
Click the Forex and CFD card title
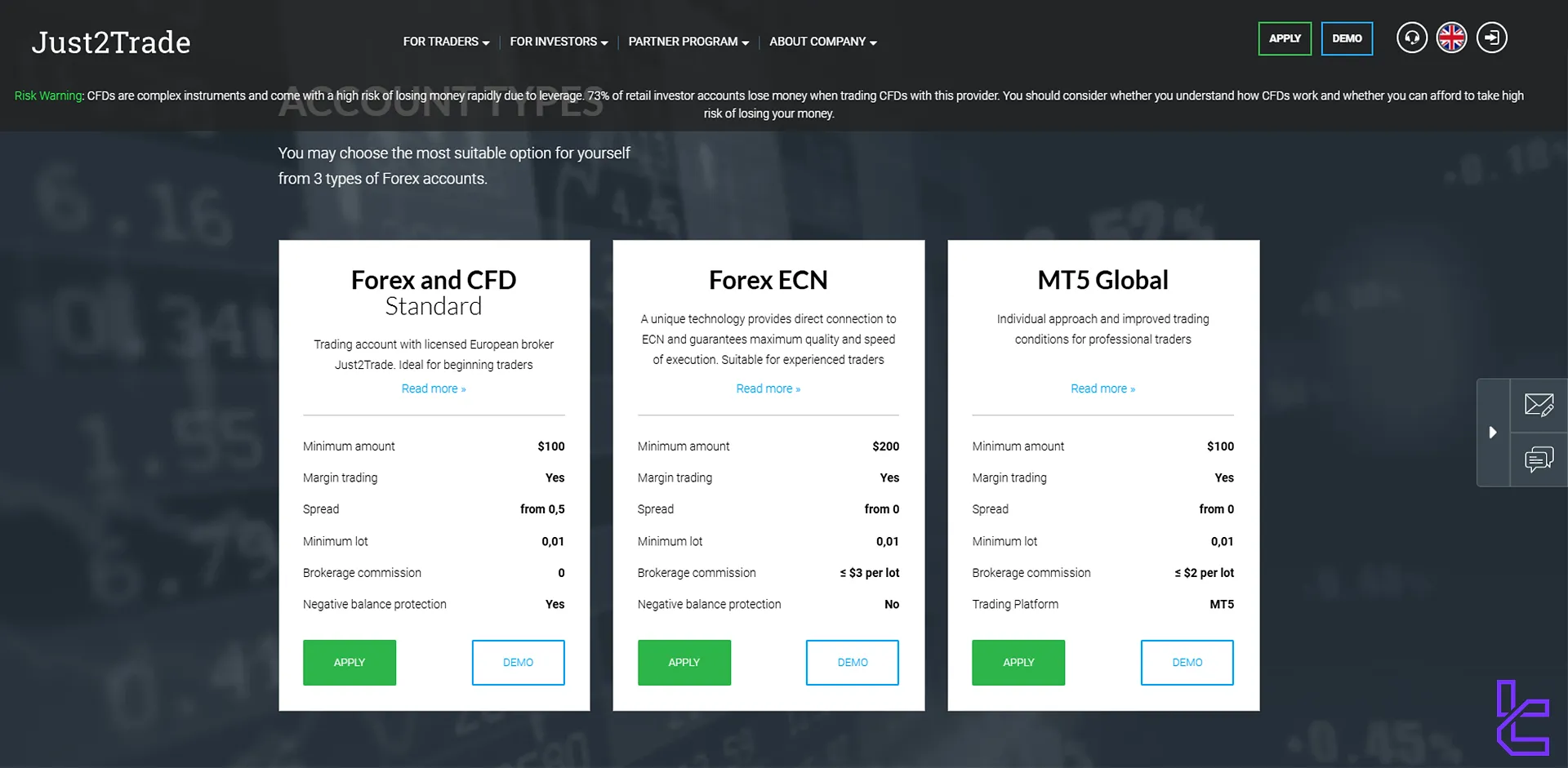(434, 280)
